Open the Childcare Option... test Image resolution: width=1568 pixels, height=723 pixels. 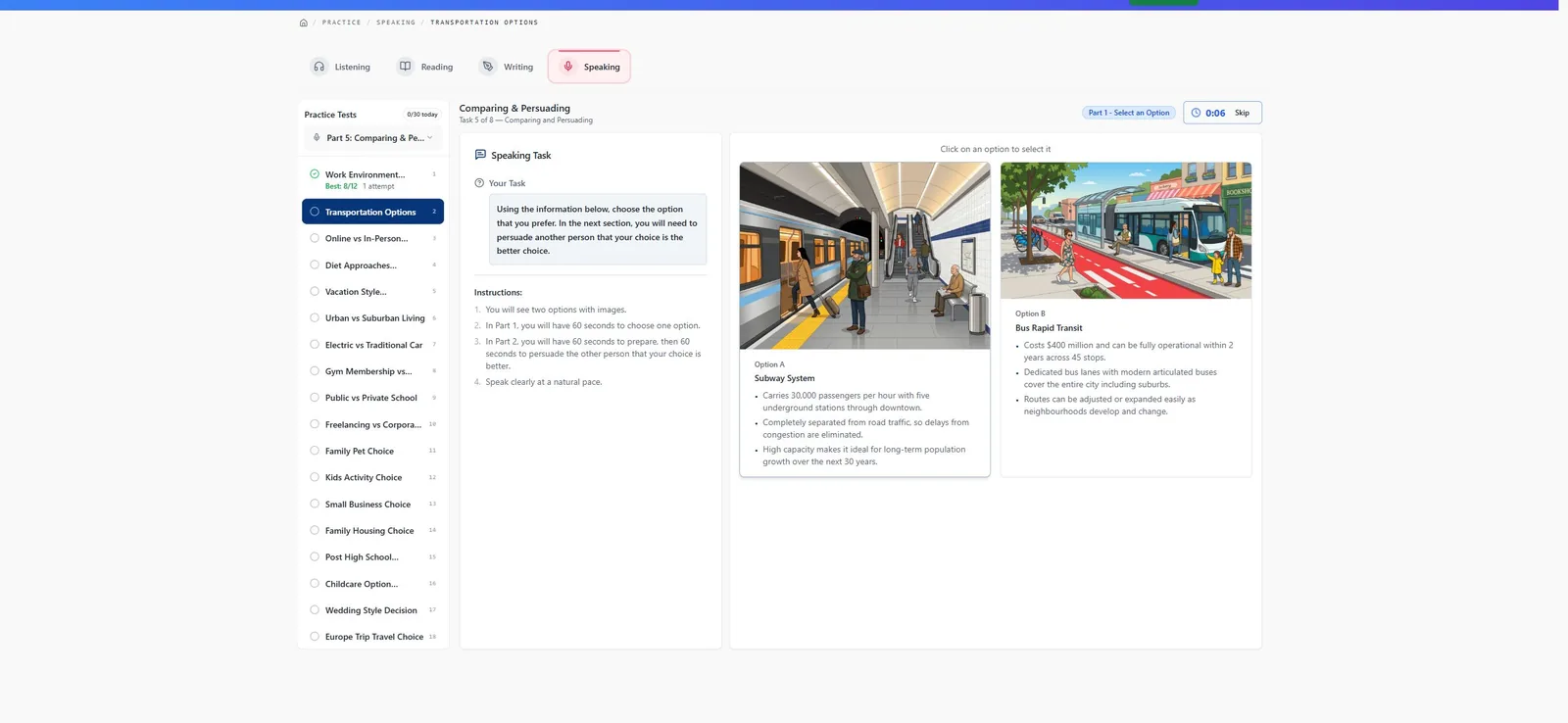[373, 584]
